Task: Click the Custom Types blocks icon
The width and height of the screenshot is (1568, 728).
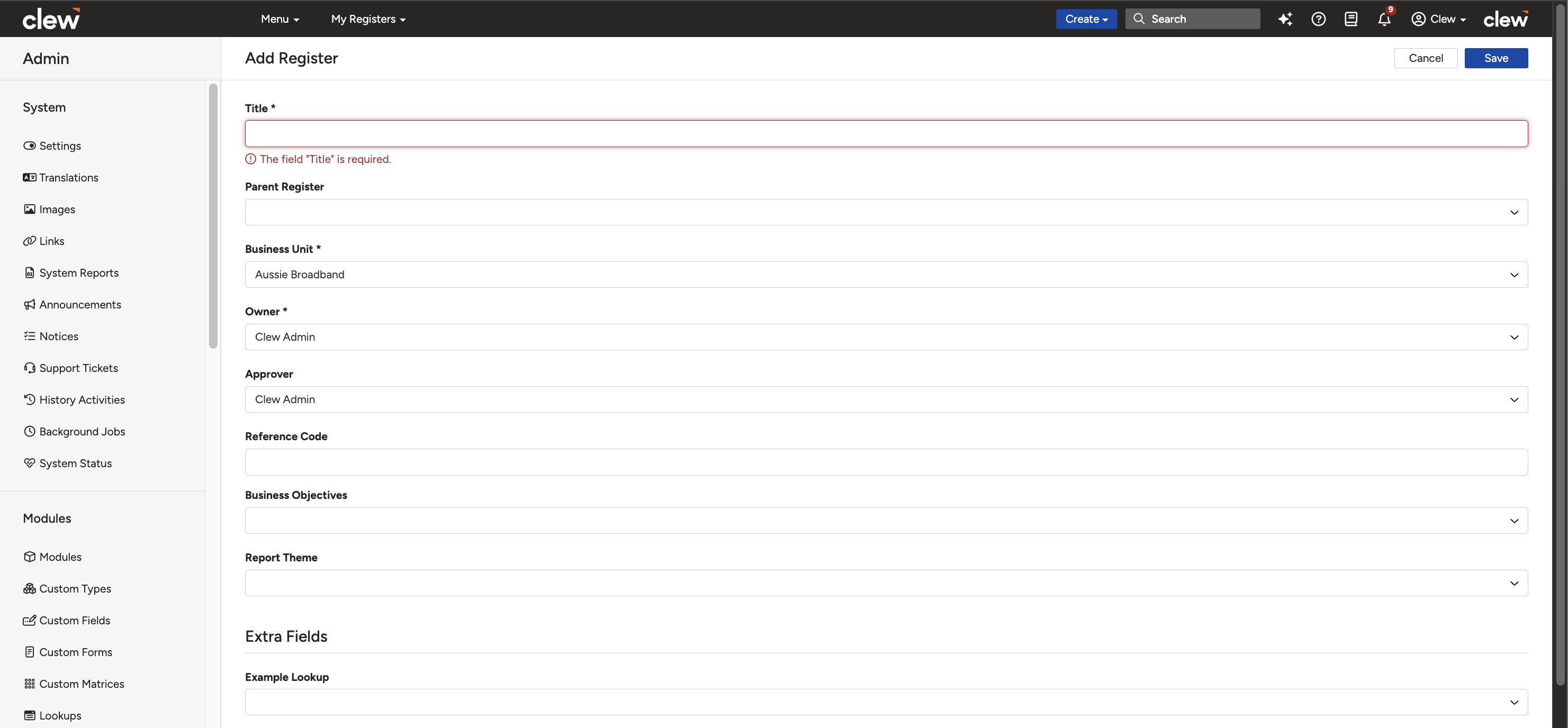Action: point(29,588)
